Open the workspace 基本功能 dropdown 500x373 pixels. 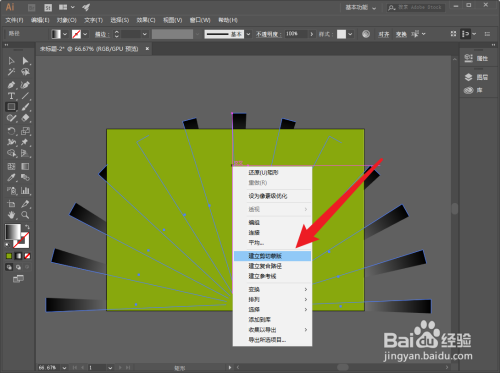(361, 7)
